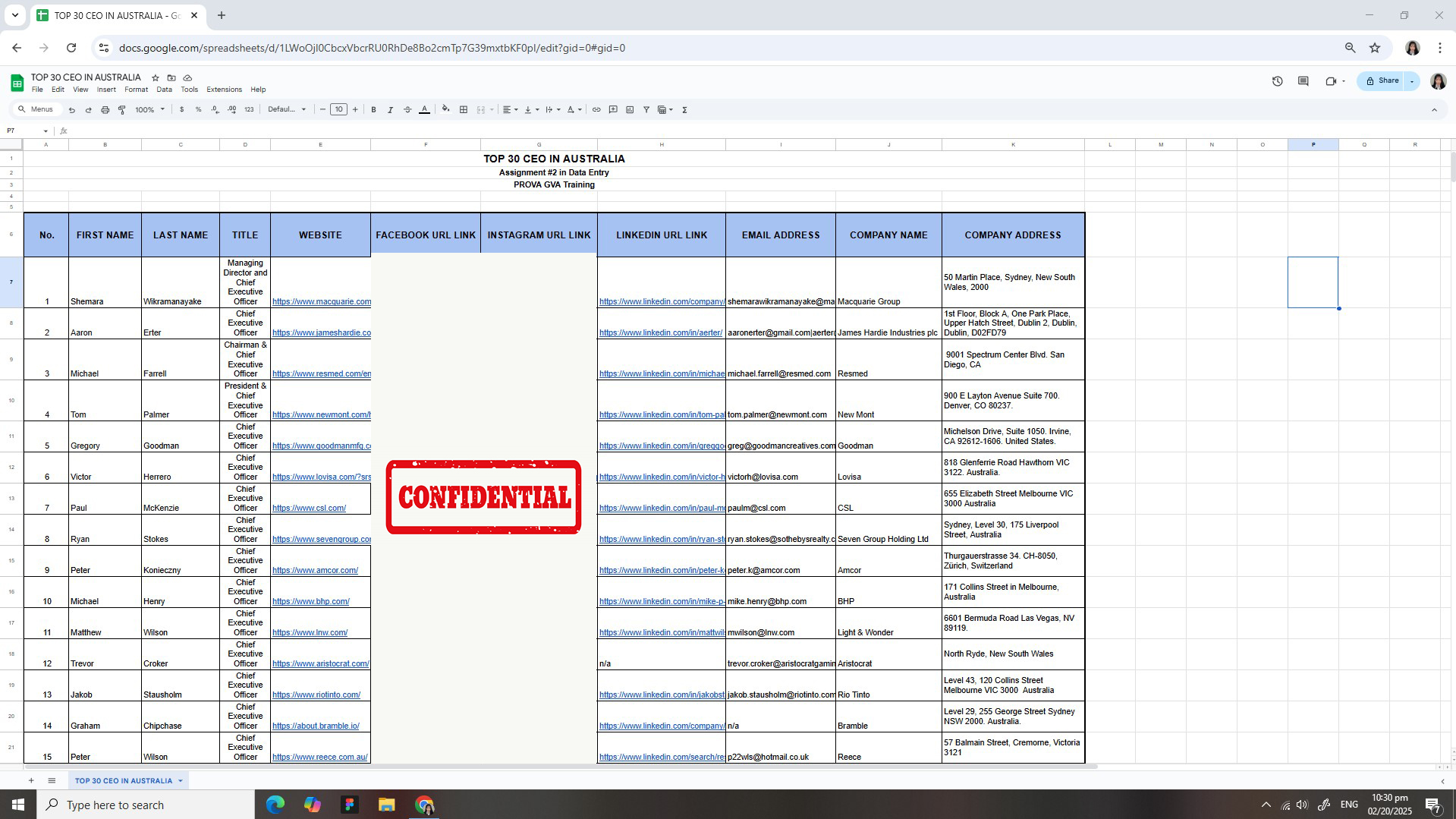This screenshot has height=819, width=1456.
Task: Add a new sheet
Action: click(31, 780)
